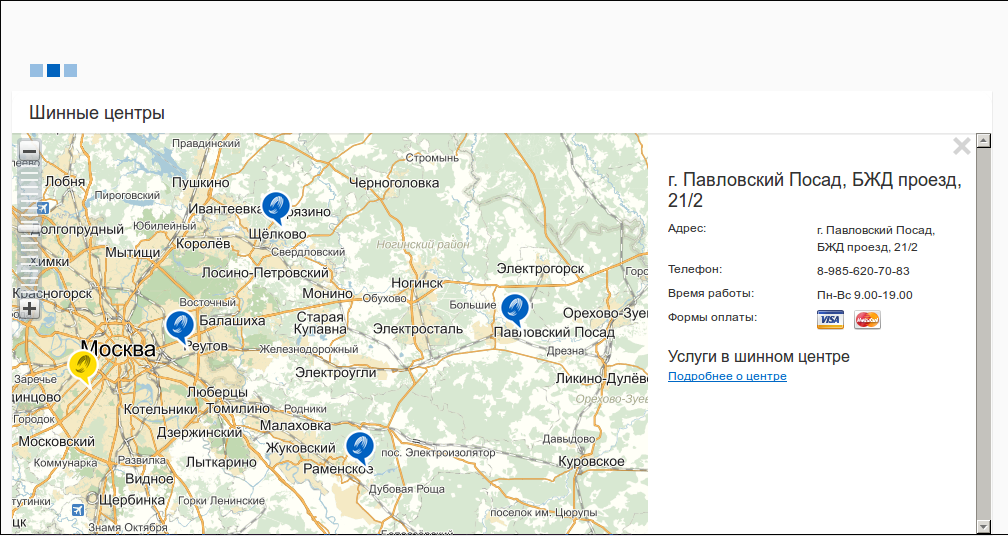Click the vertical scrollbar track of the panel
This screenshot has height=536, width=1008.
(982, 333)
